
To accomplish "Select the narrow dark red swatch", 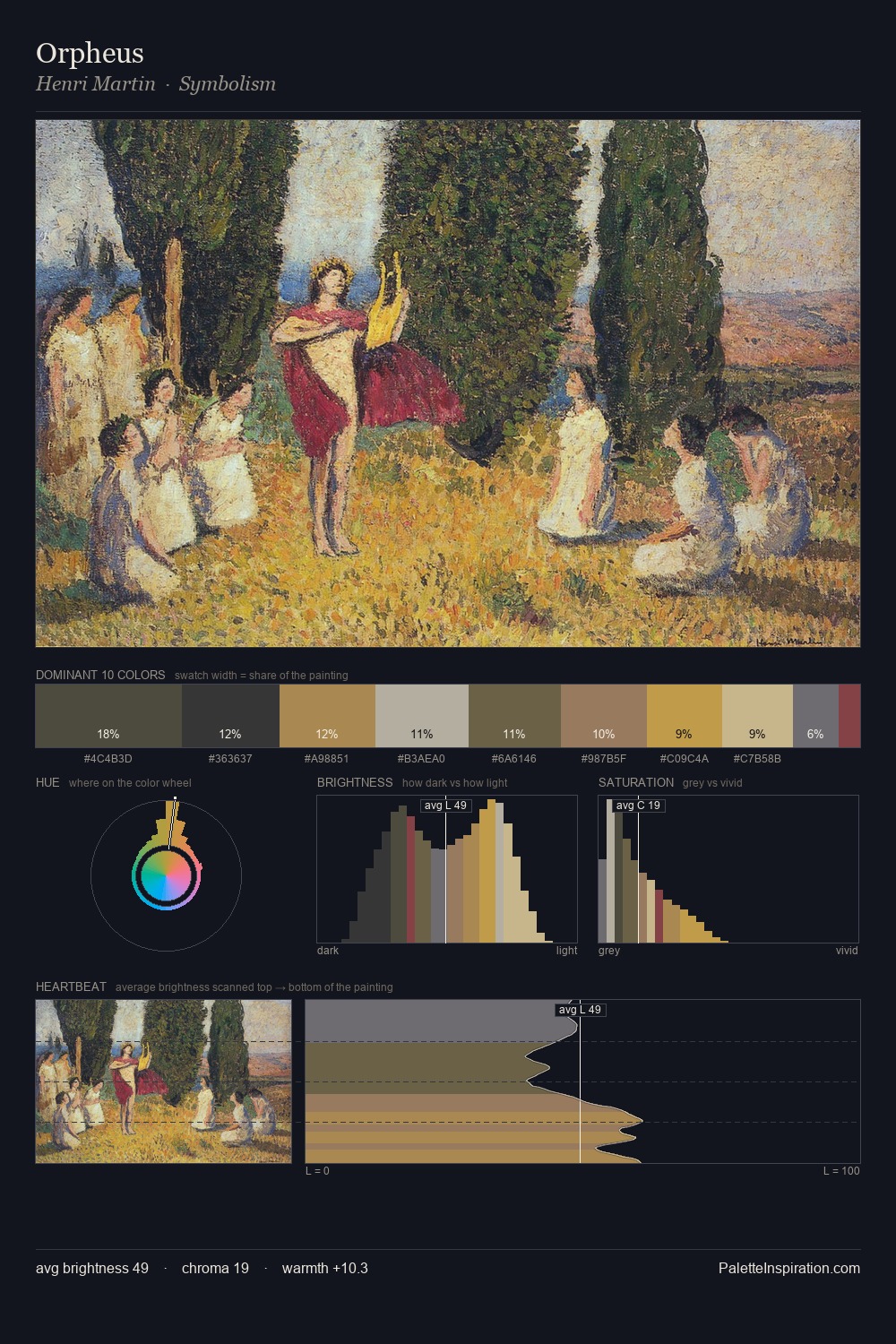I will [849, 715].
